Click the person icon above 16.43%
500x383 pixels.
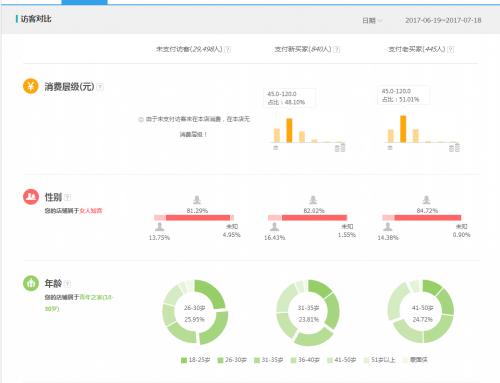pos(274,227)
